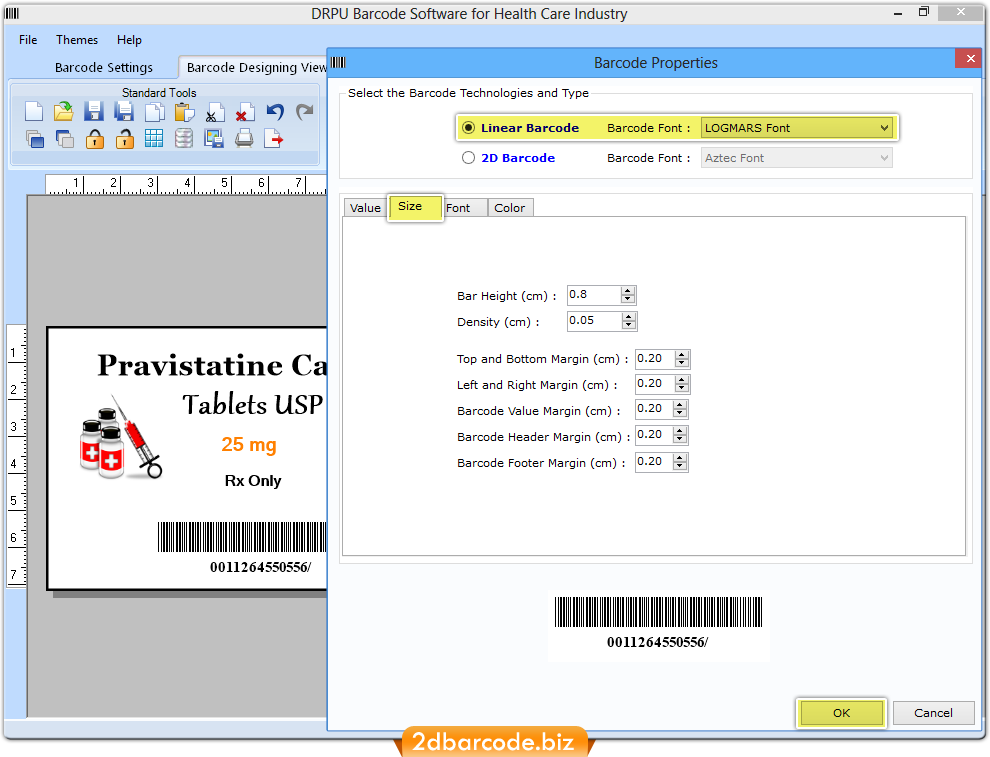Select the Size tab
Screen dimensions: 990x757
pos(415,207)
